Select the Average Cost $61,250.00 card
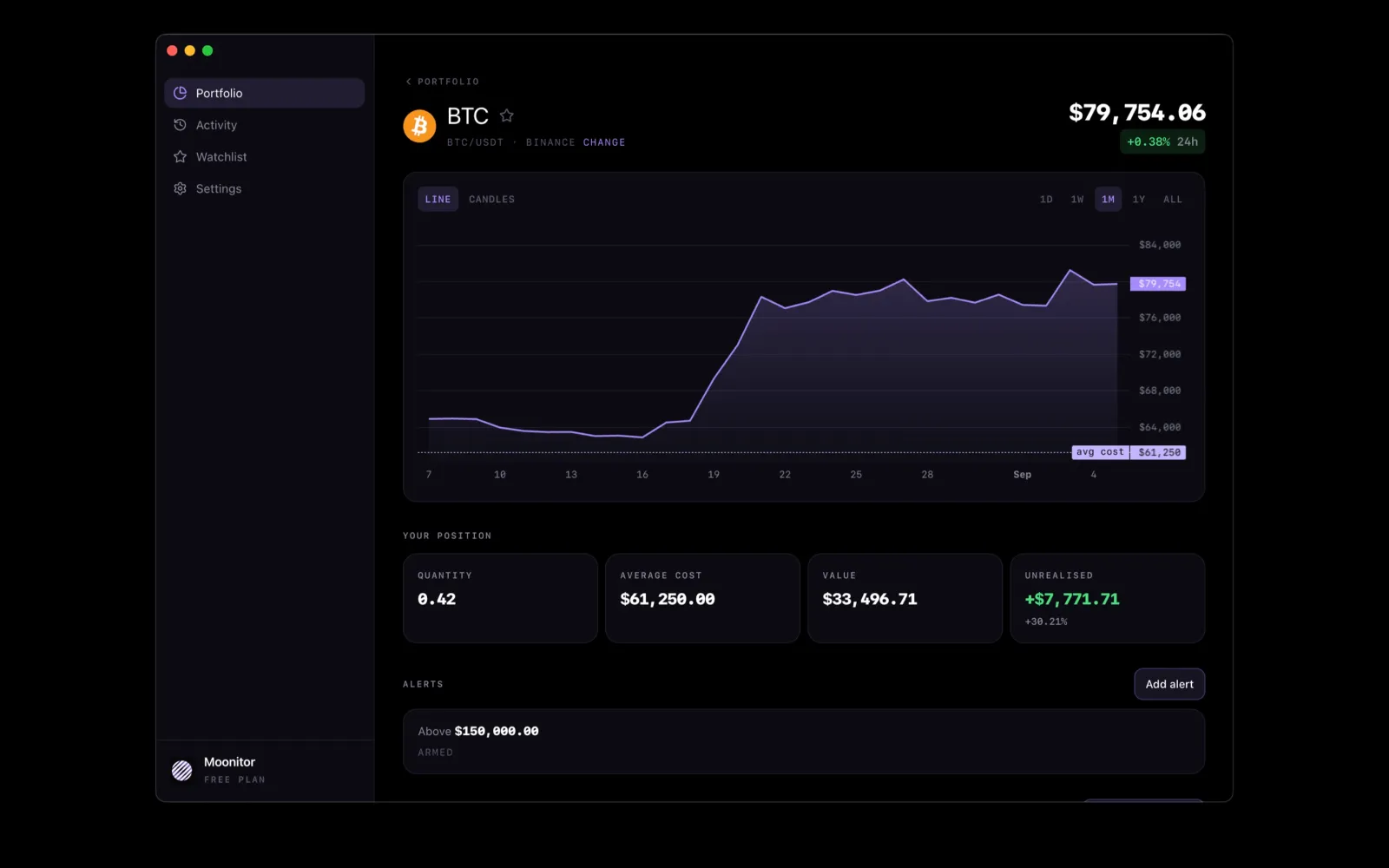This screenshot has height=868, width=1389. 702,598
